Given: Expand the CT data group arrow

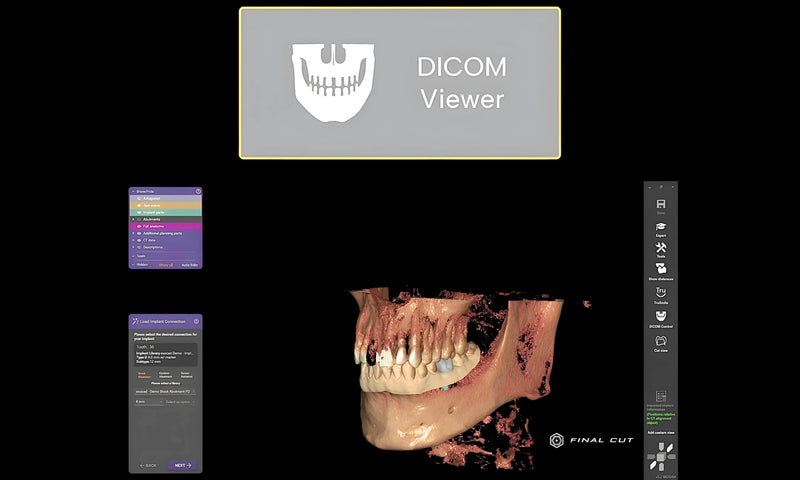Looking at the screenshot, I should click(x=133, y=240).
